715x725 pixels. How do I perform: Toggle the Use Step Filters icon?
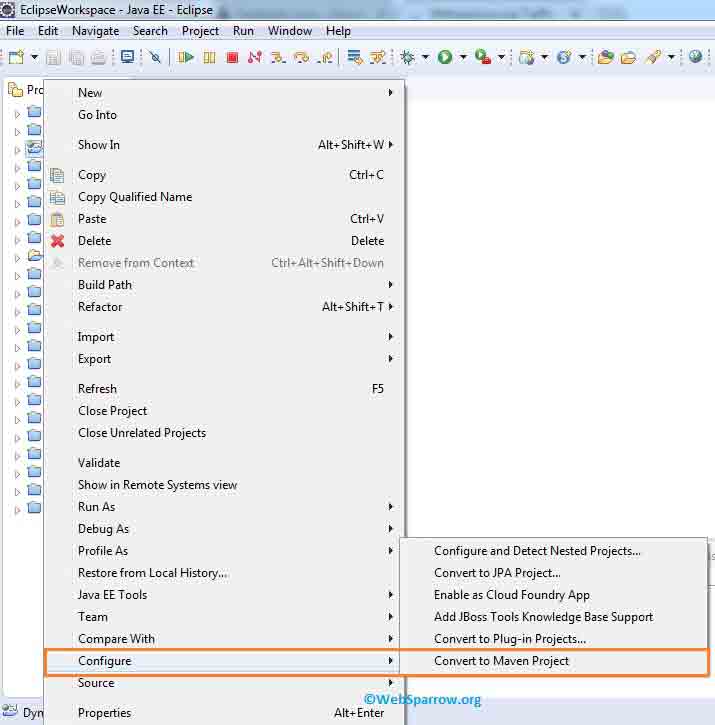[x=378, y=57]
